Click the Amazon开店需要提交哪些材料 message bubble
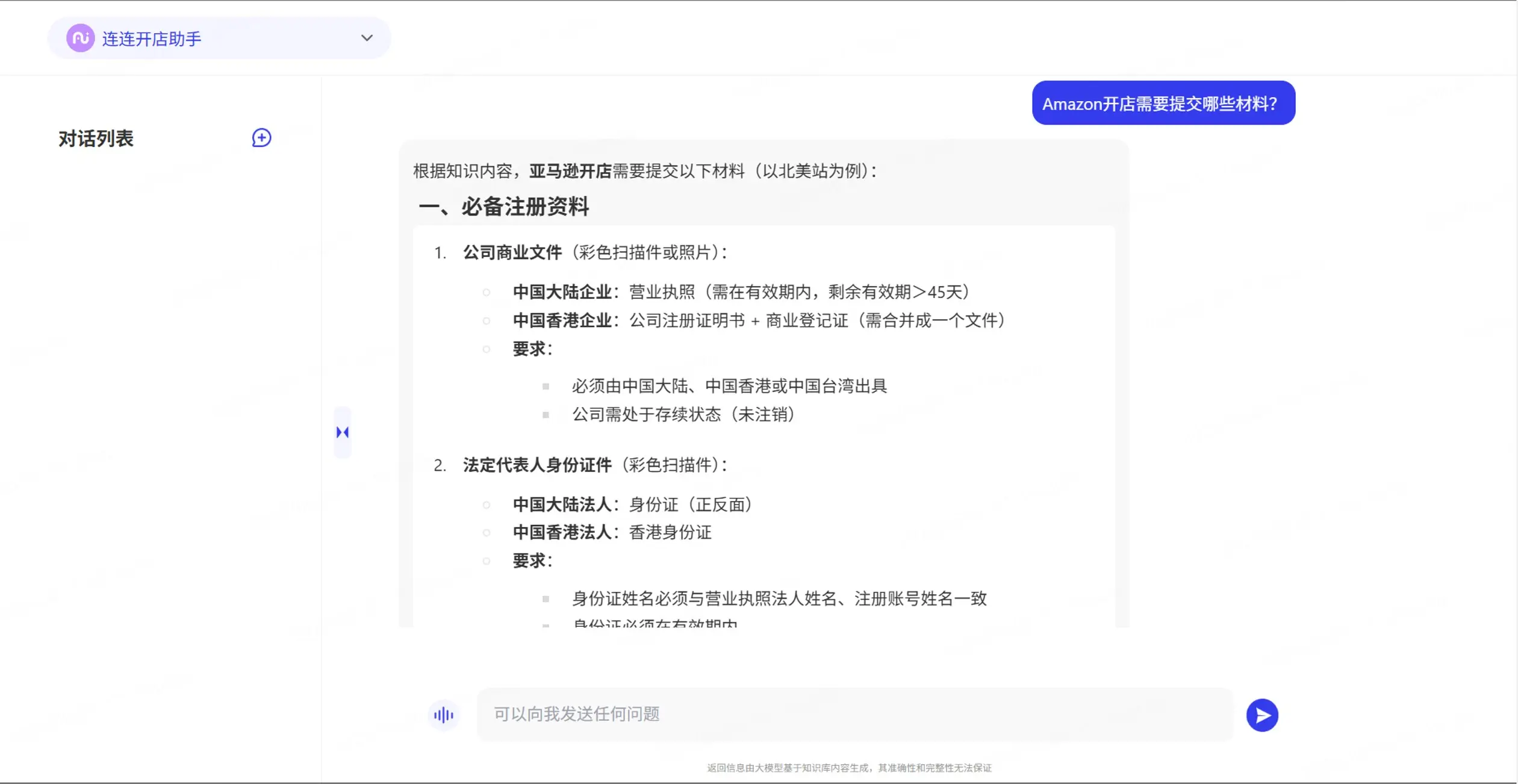This screenshot has width=1518, height=784. pos(1163,104)
